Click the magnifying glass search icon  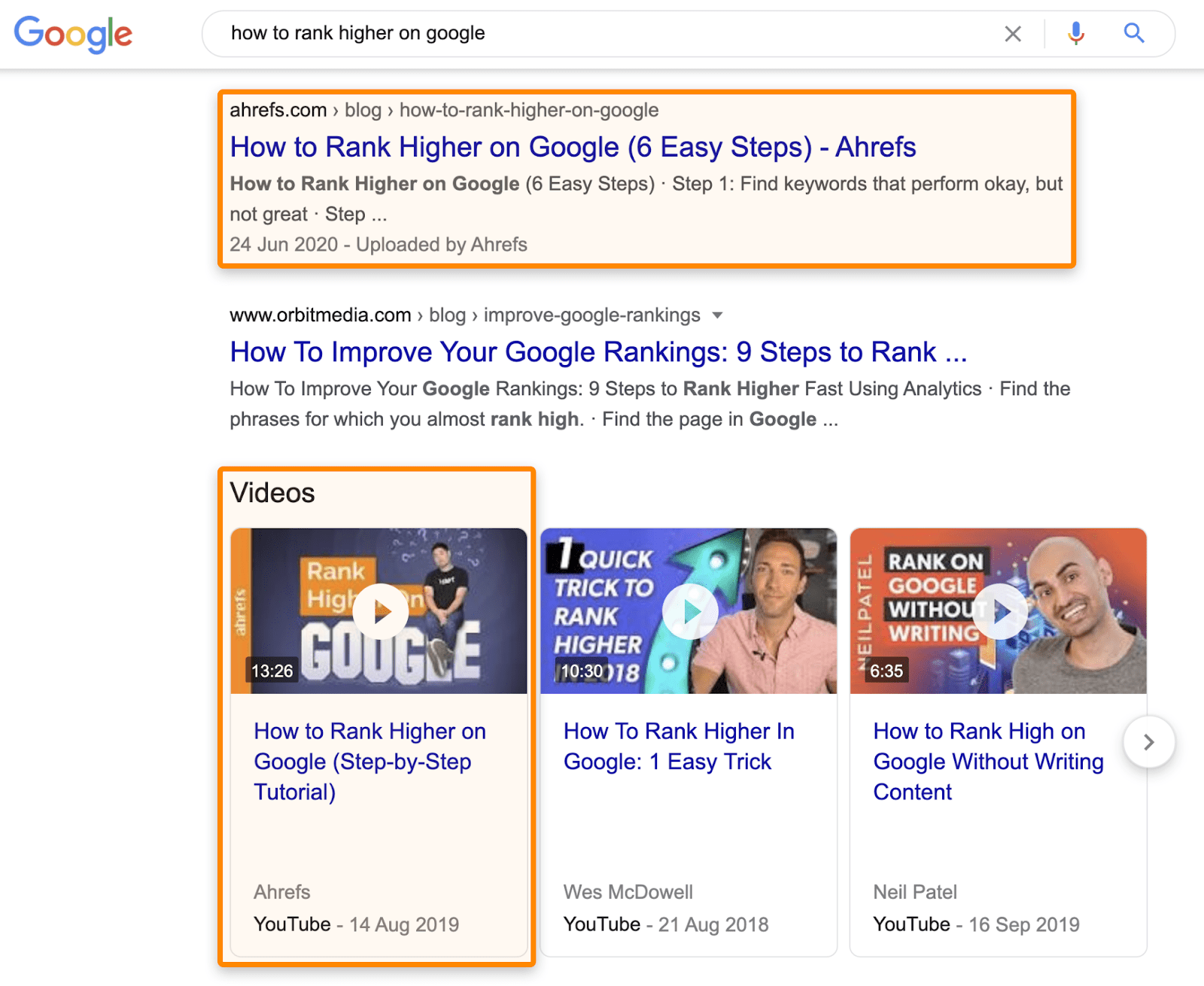click(1133, 33)
